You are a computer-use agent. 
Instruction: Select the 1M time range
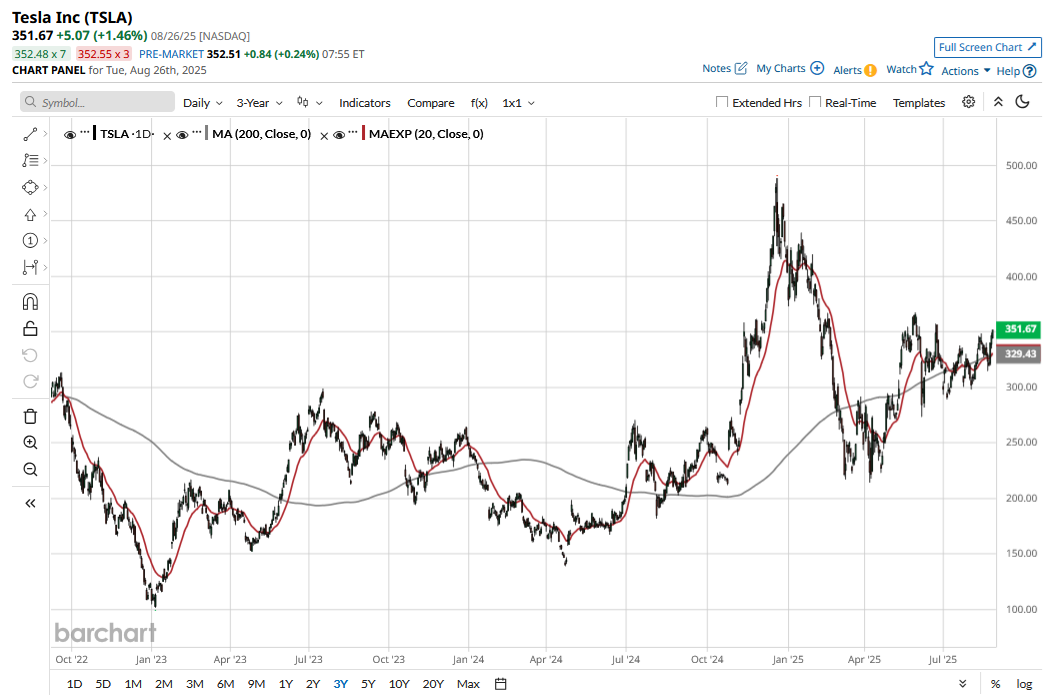(133, 684)
